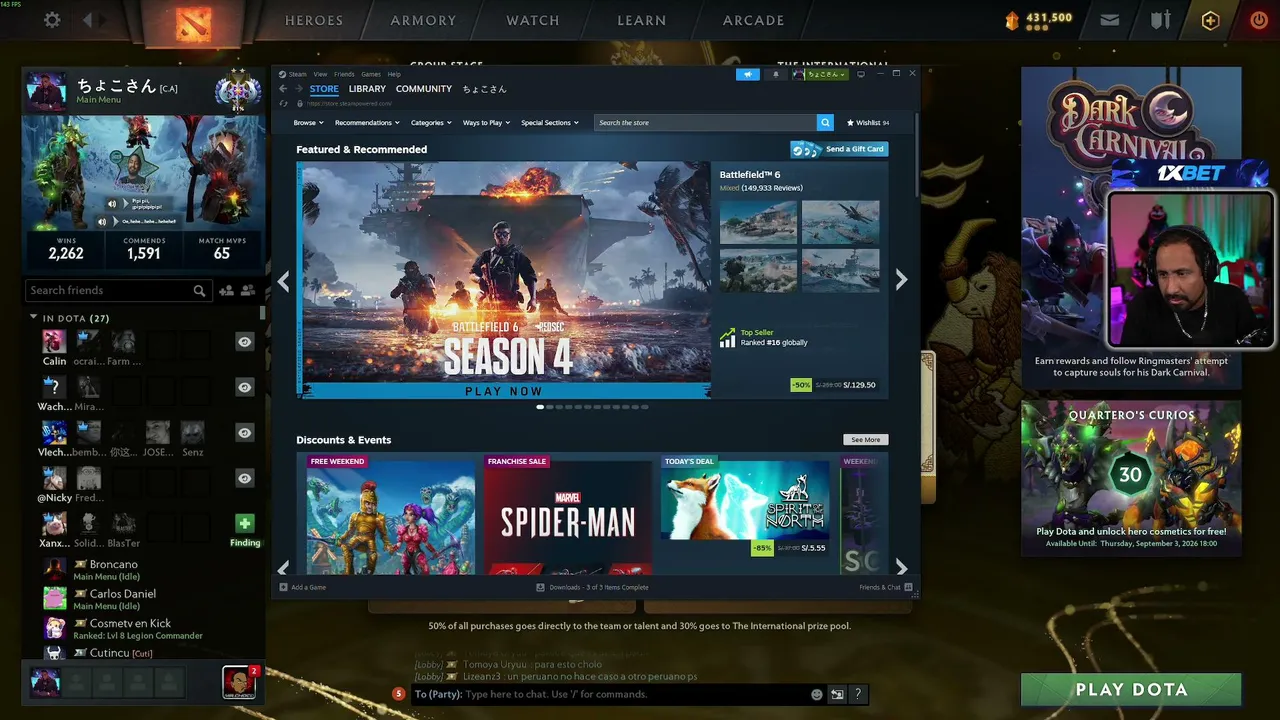Spectate @Nicky's party with eye icon

click(244, 478)
